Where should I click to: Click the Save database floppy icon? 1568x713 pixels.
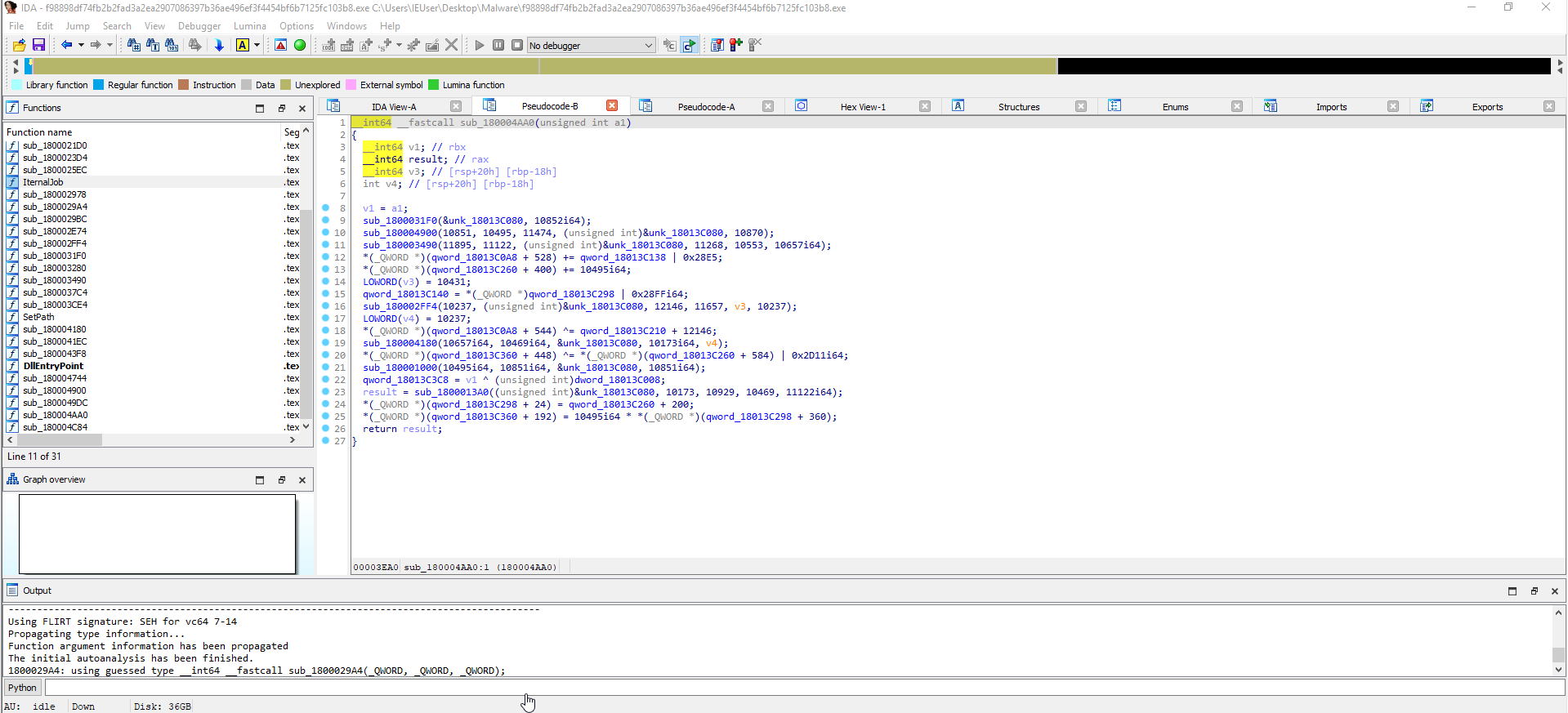(x=38, y=45)
